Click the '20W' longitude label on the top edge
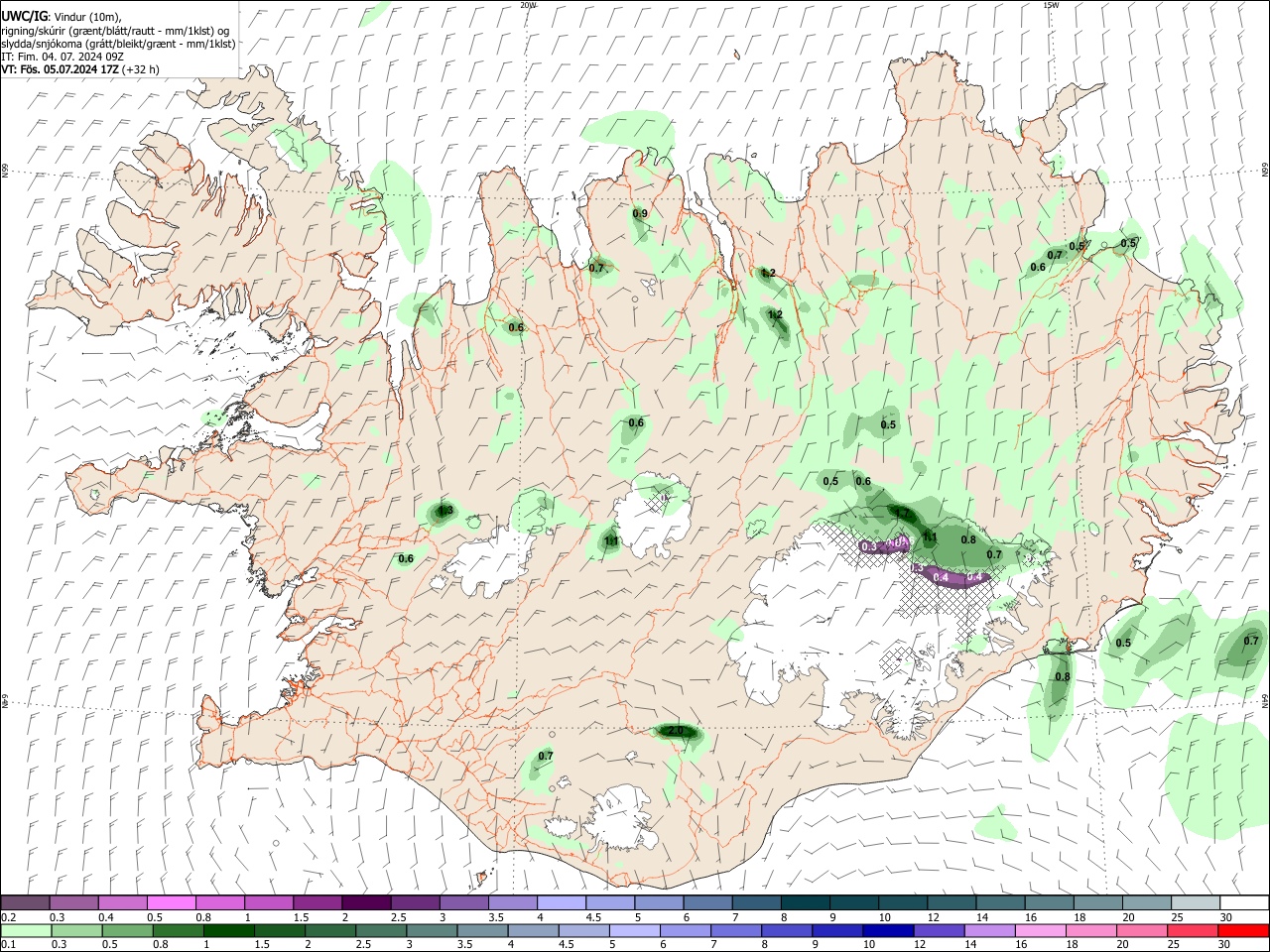The image size is (1270, 952). pyautogui.click(x=528, y=5)
